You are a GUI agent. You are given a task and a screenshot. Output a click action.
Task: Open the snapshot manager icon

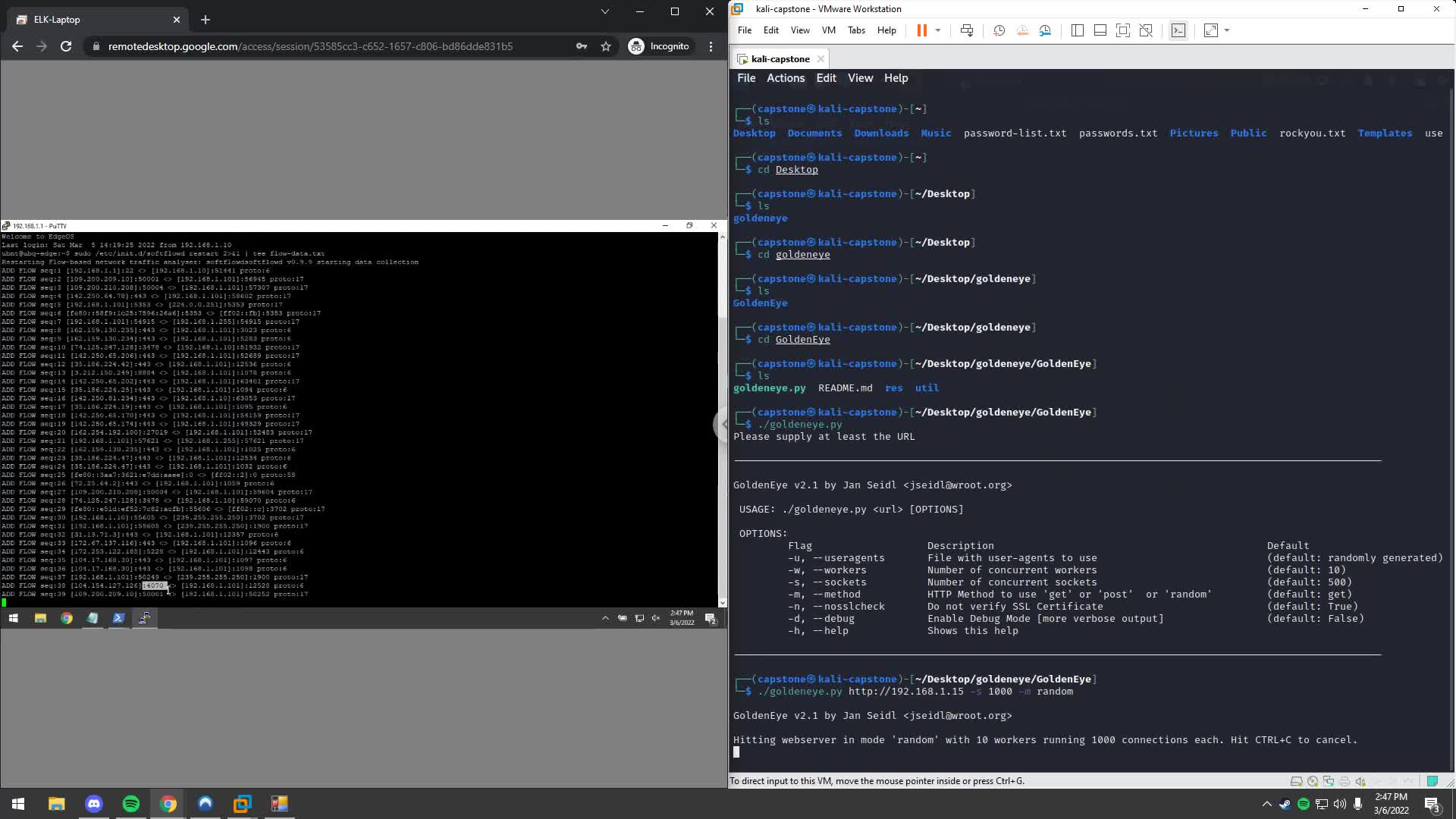(x=1045, y=30)
